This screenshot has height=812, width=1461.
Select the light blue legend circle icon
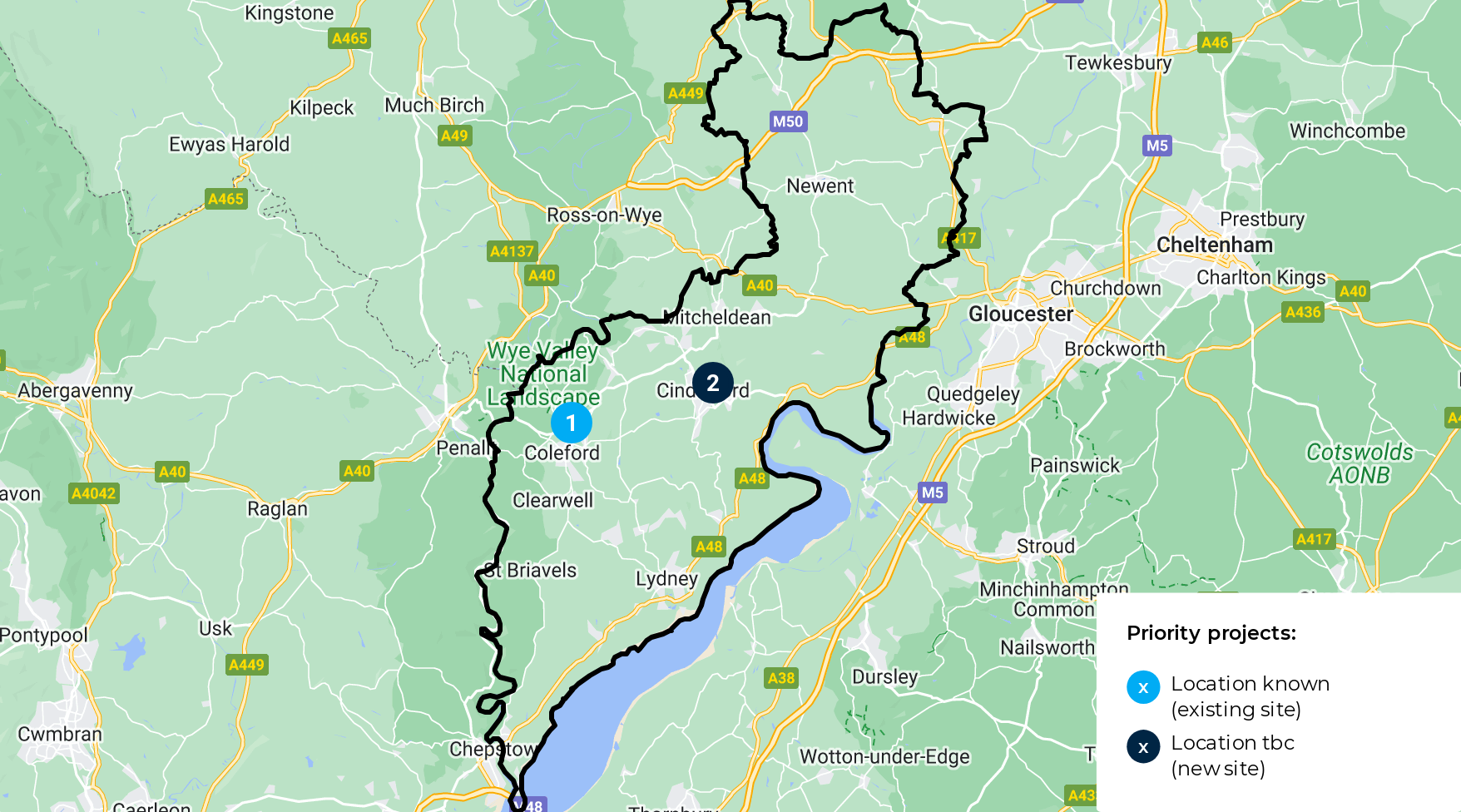(x=1143, y=687)
